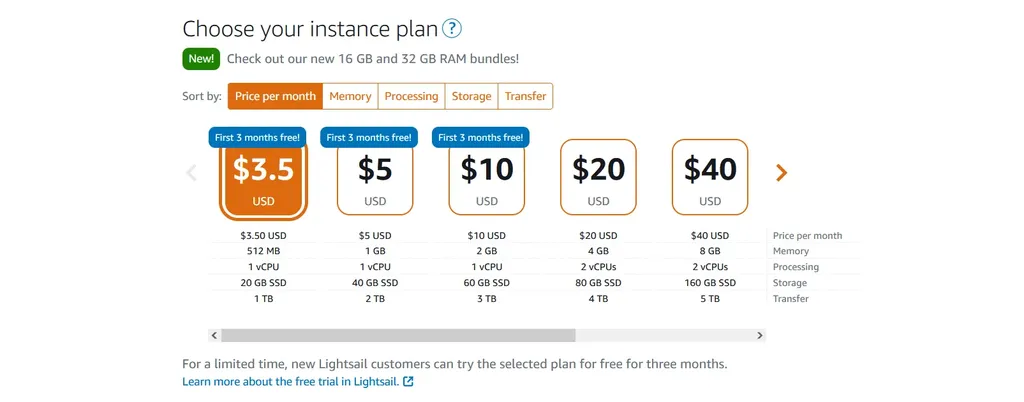
Task: Click the horizontal scrollbar thumb
Action: coord(398,335)
